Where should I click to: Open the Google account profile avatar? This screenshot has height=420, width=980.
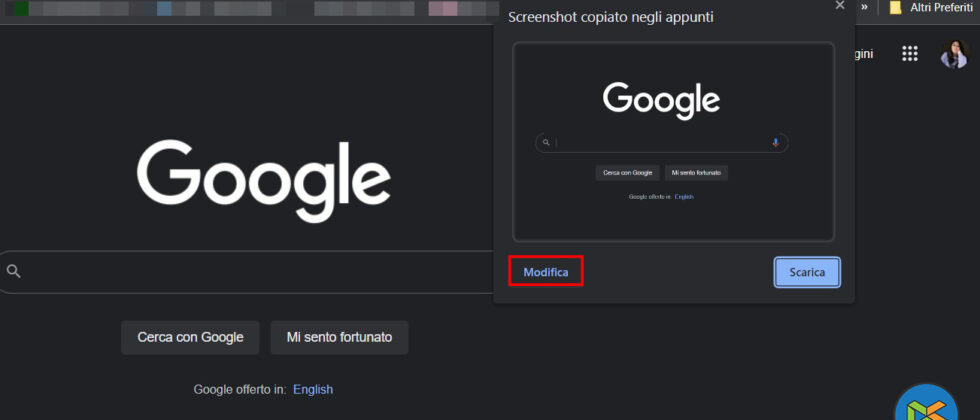pyautogui.click(x=954, y=54)
